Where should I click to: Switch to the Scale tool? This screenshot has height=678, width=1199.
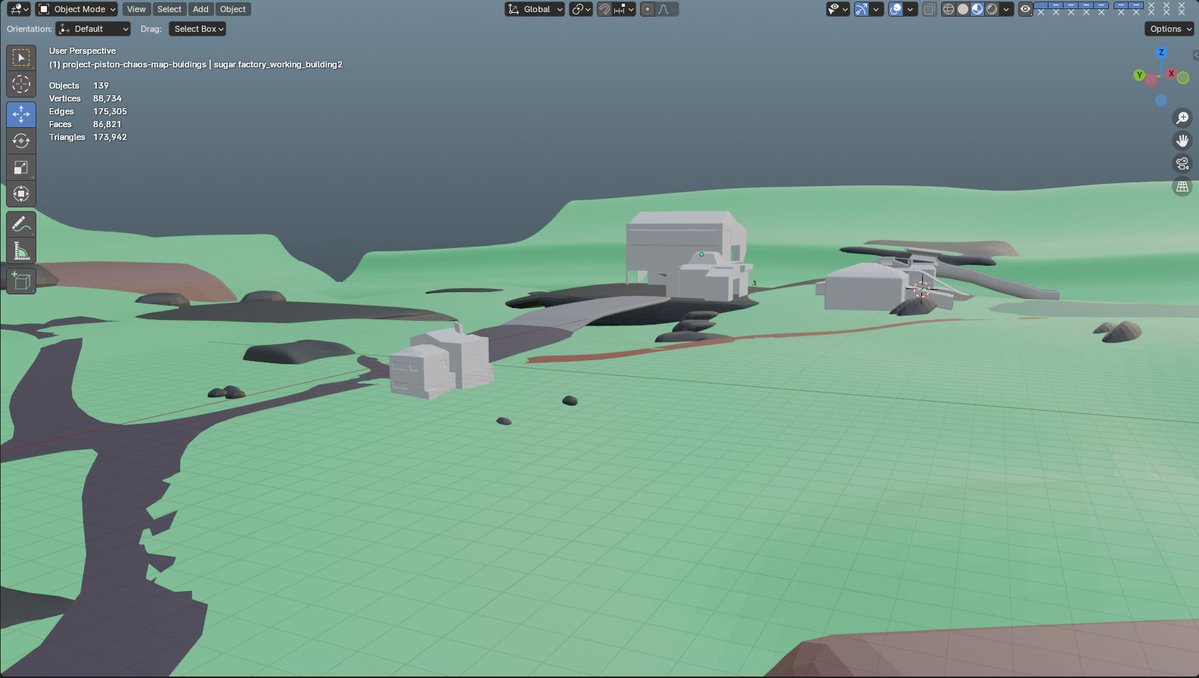[x=20, y=166]
